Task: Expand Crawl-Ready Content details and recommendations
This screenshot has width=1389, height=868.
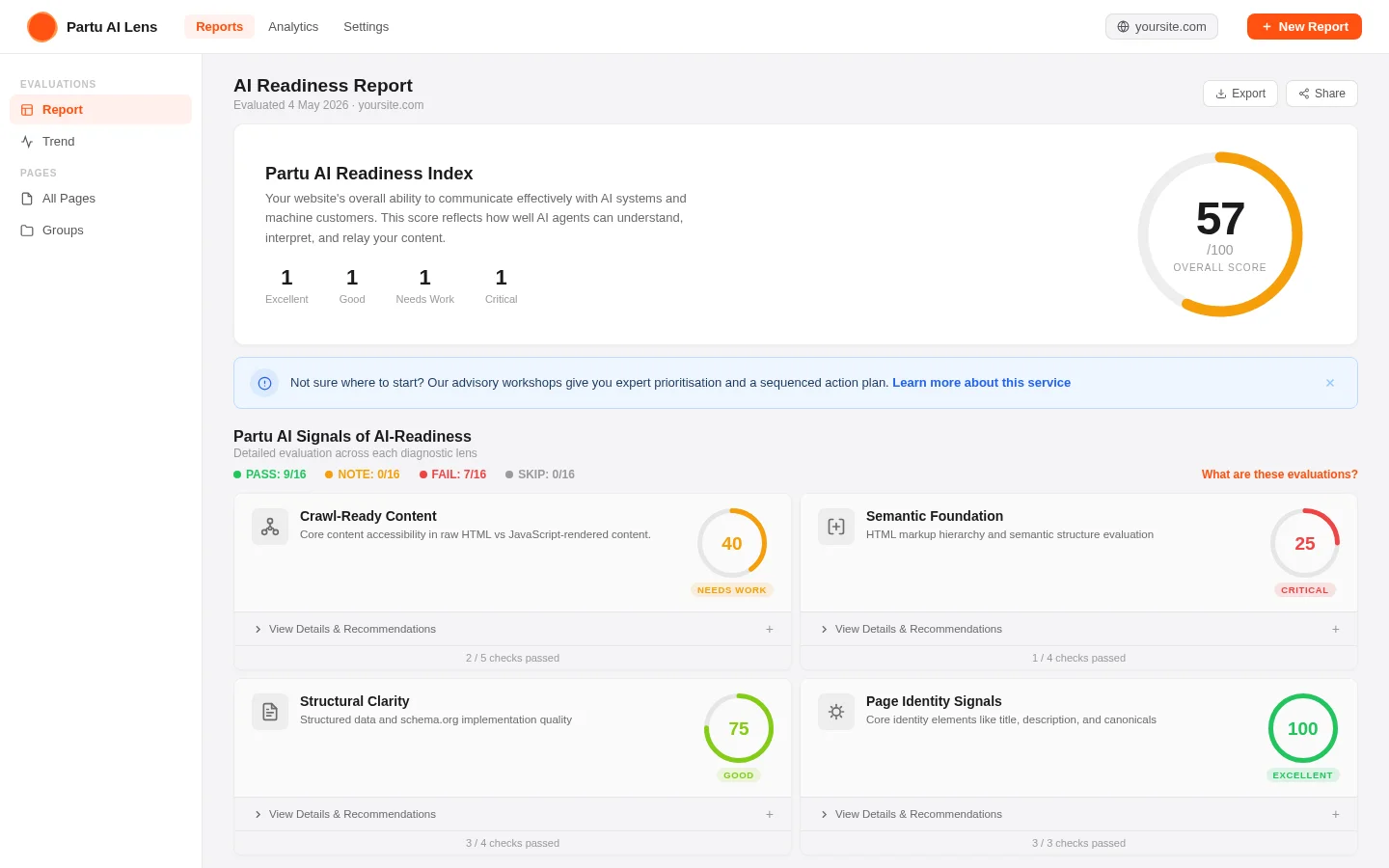Action: pos(512,629)
